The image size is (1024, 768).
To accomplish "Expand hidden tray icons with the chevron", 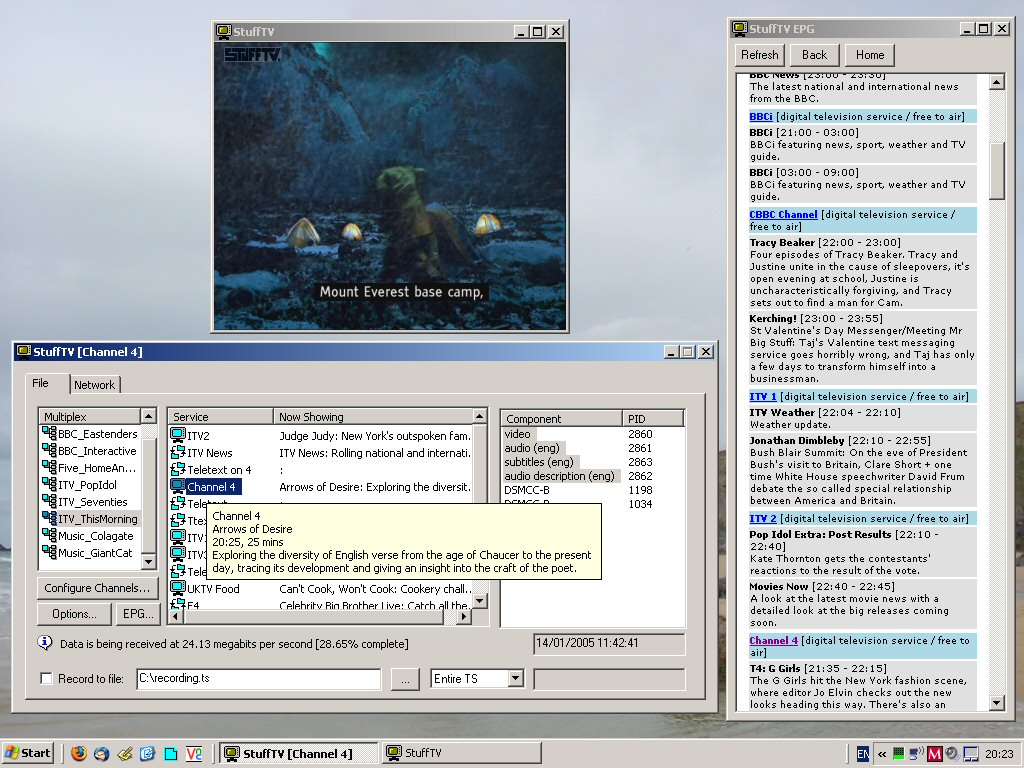I will click(x=882, y=754).
